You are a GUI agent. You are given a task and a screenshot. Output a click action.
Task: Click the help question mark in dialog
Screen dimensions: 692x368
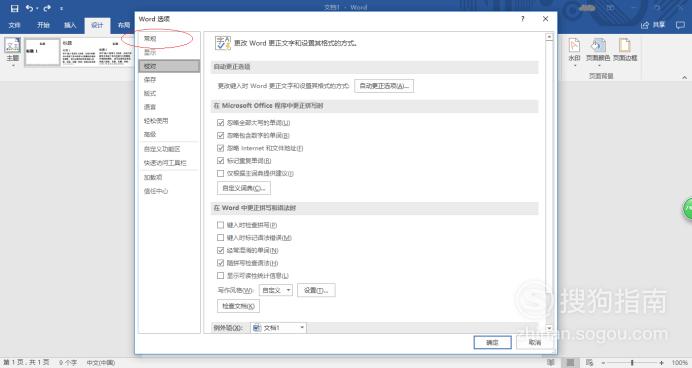click(523, 19)
